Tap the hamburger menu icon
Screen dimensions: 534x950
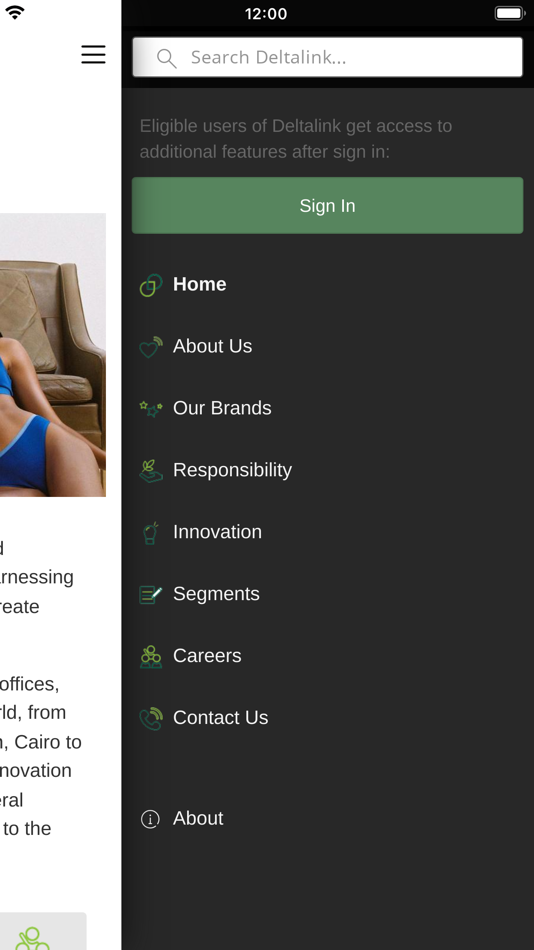coord(93,55)
